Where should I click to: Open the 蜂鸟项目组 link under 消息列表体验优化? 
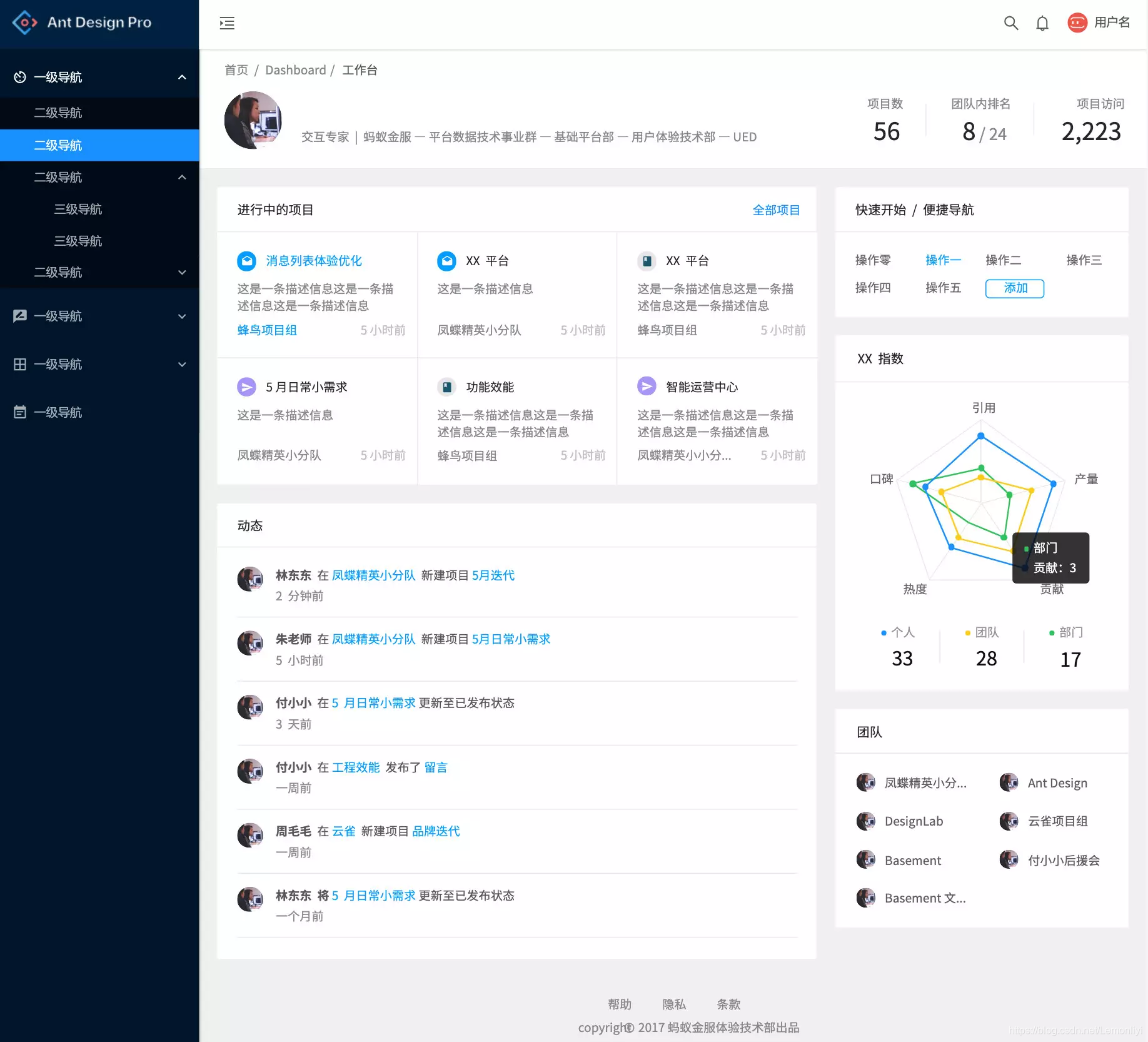click(267, 330)
